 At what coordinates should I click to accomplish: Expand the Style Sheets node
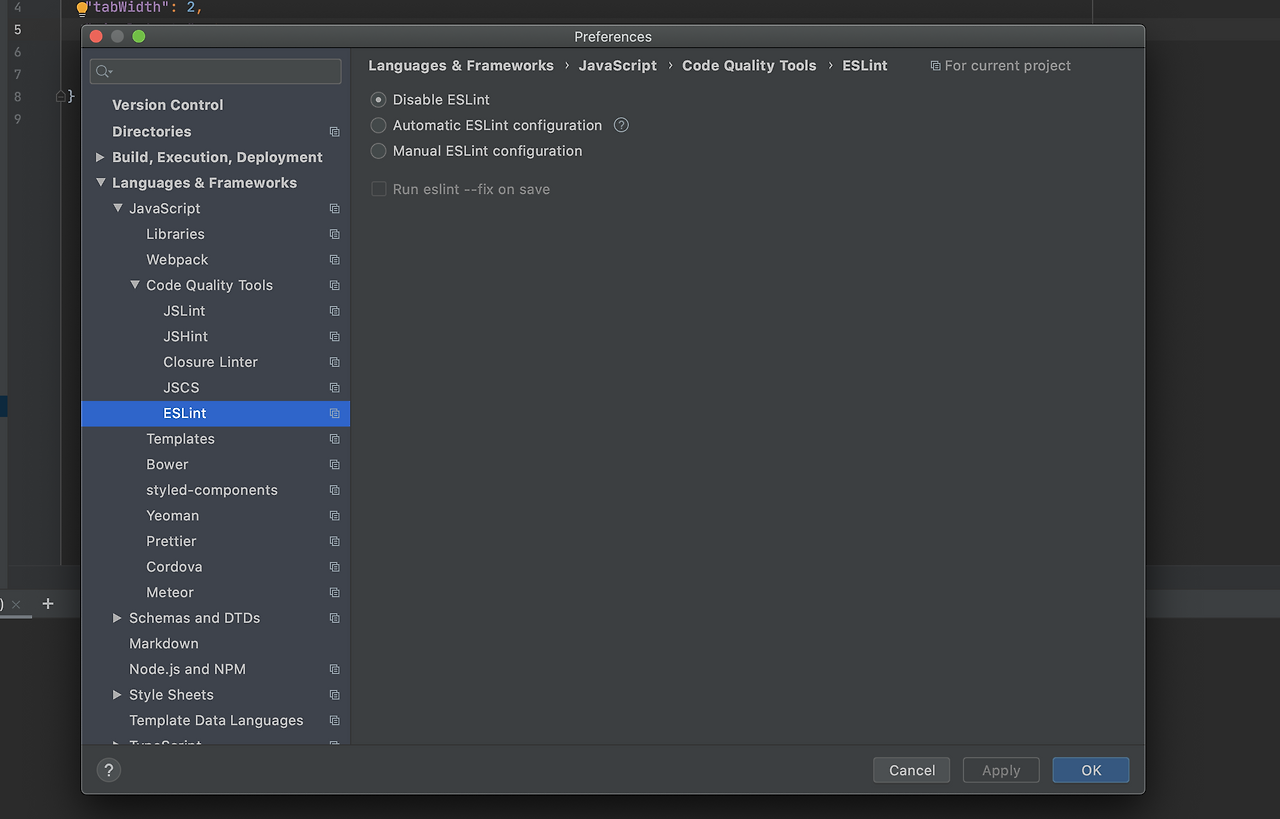point(117,695)
